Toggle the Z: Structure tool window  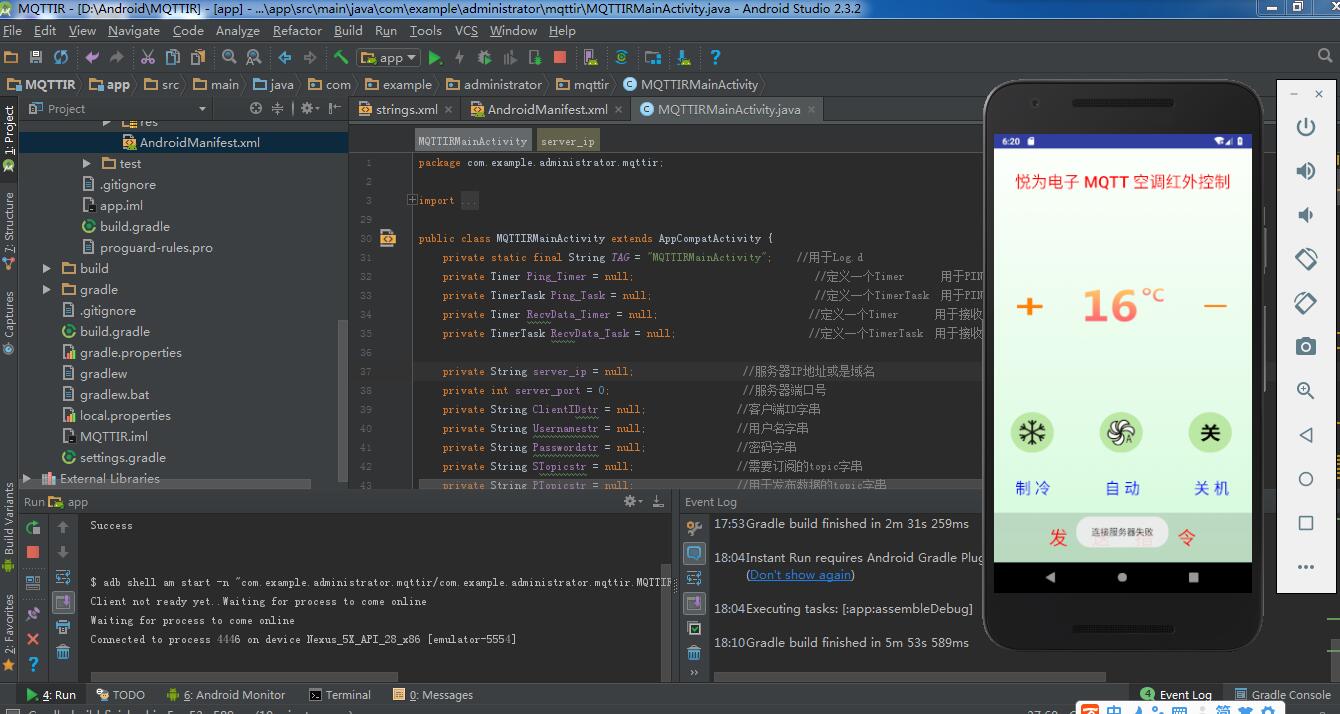coord(9,230)
